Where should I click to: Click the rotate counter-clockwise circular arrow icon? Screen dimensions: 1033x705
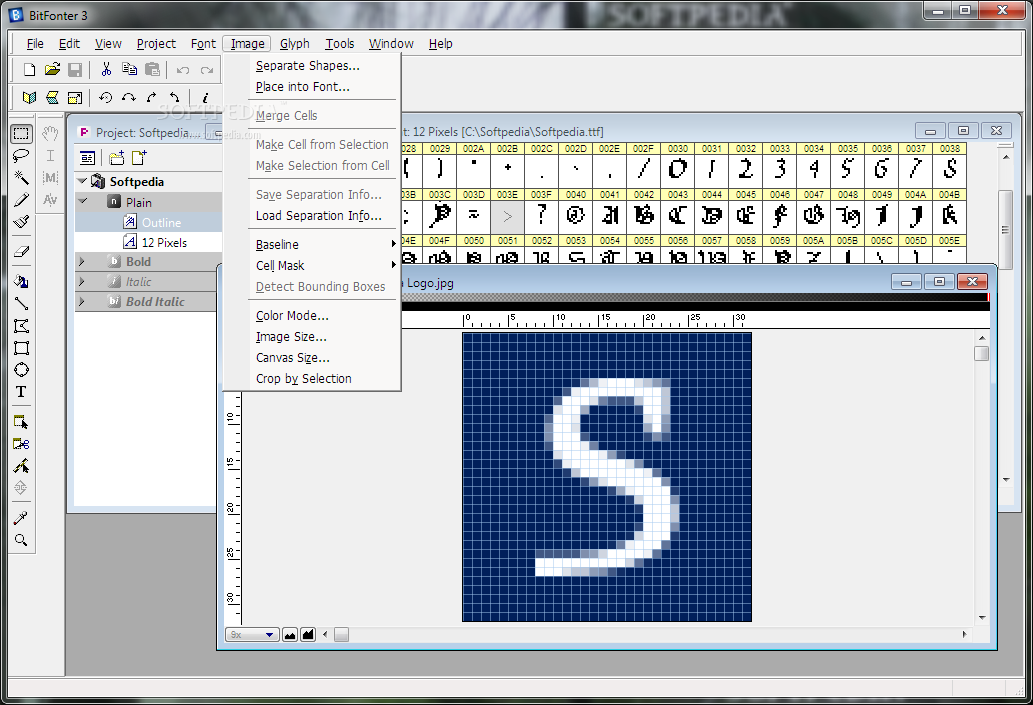(105, 98)
